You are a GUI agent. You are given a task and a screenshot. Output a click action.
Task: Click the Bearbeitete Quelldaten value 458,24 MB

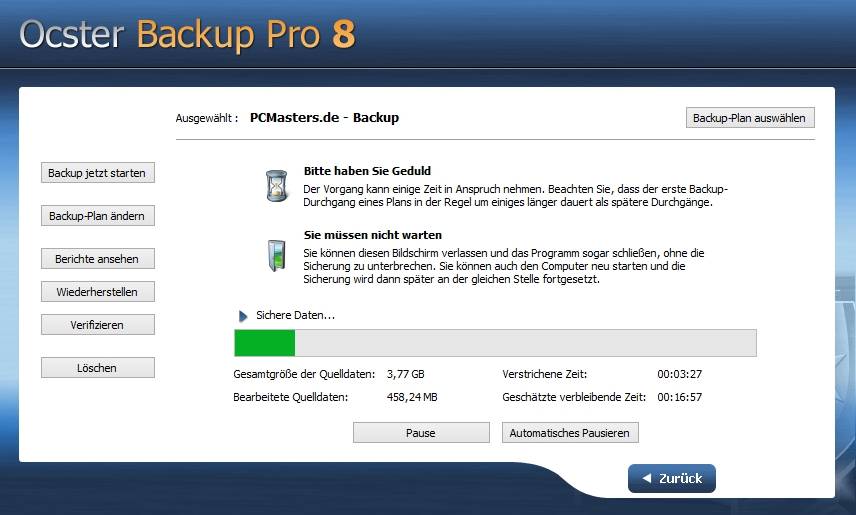[412, 397]
